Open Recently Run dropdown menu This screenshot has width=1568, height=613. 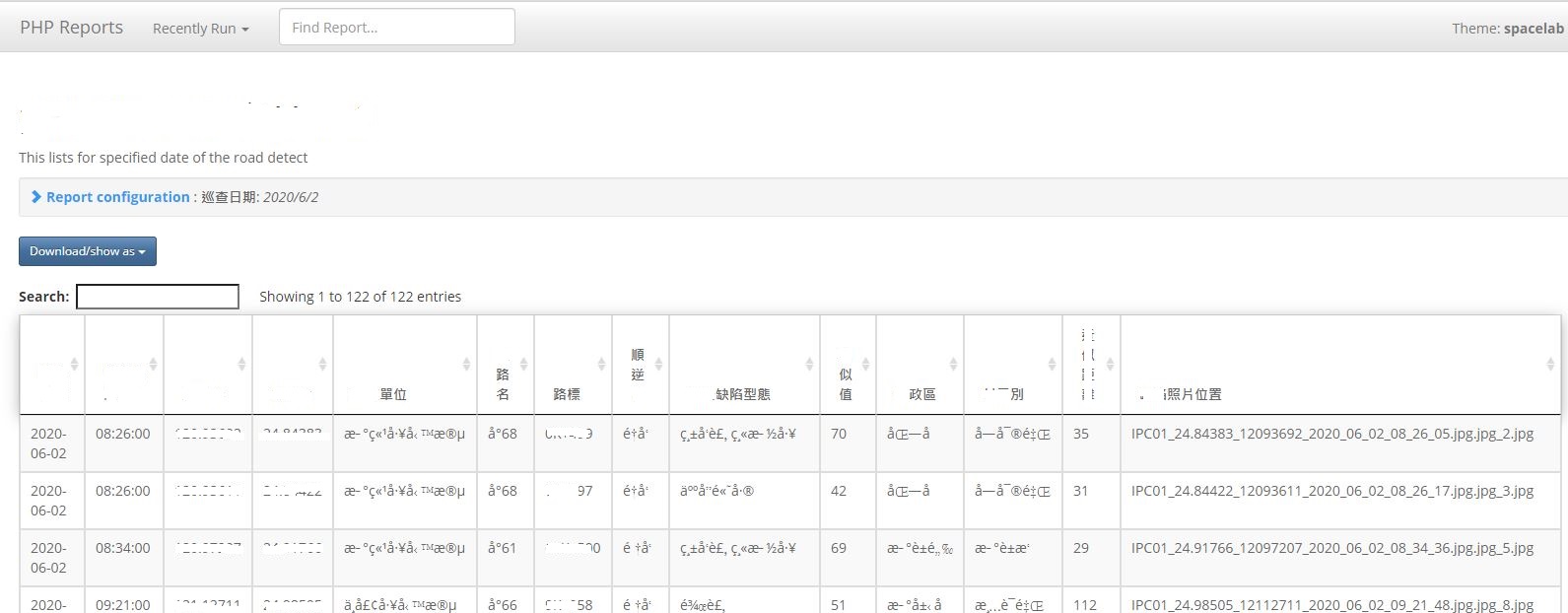200,29
